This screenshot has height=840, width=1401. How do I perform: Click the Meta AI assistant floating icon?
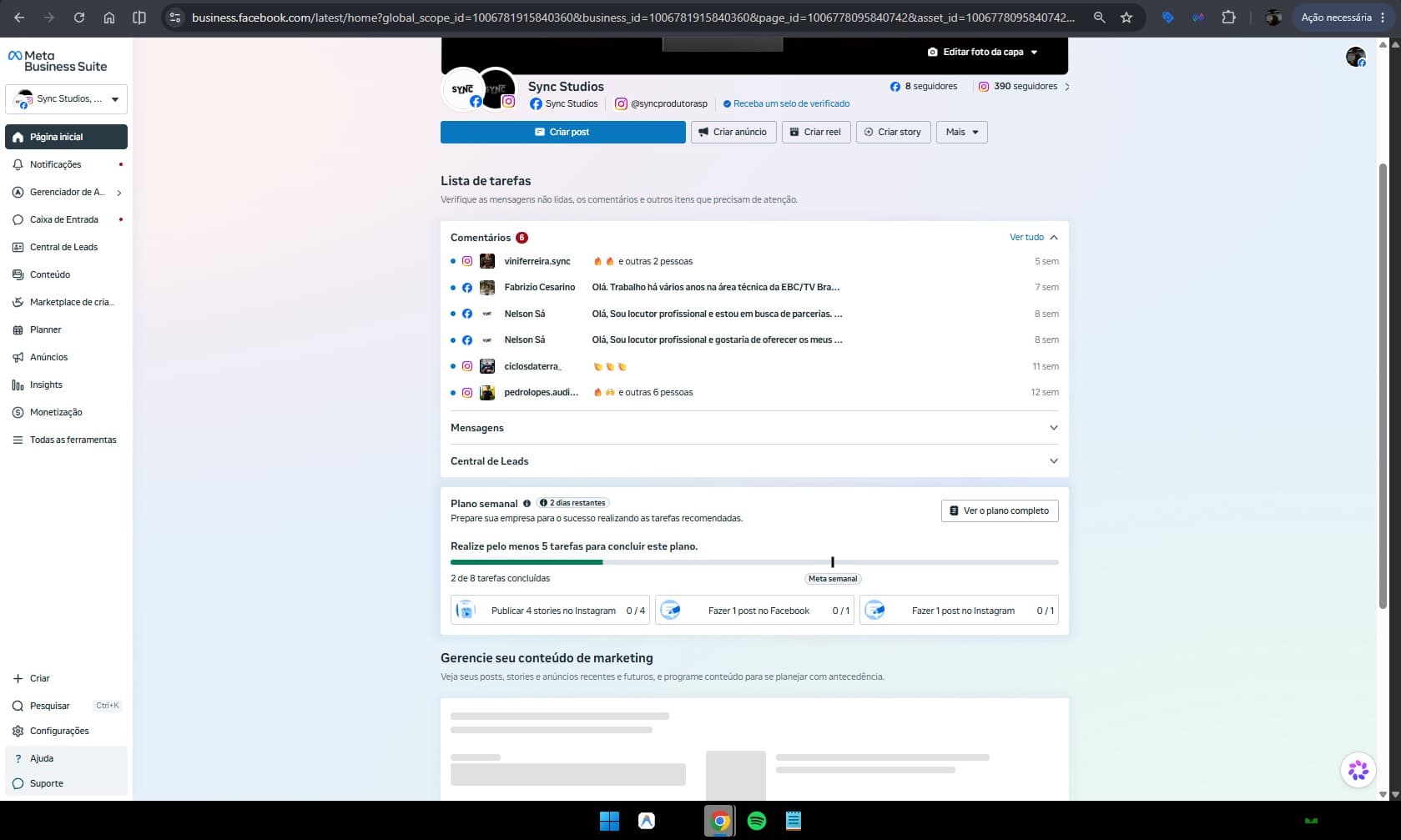pyautogui.click(x=1358, y=769)
